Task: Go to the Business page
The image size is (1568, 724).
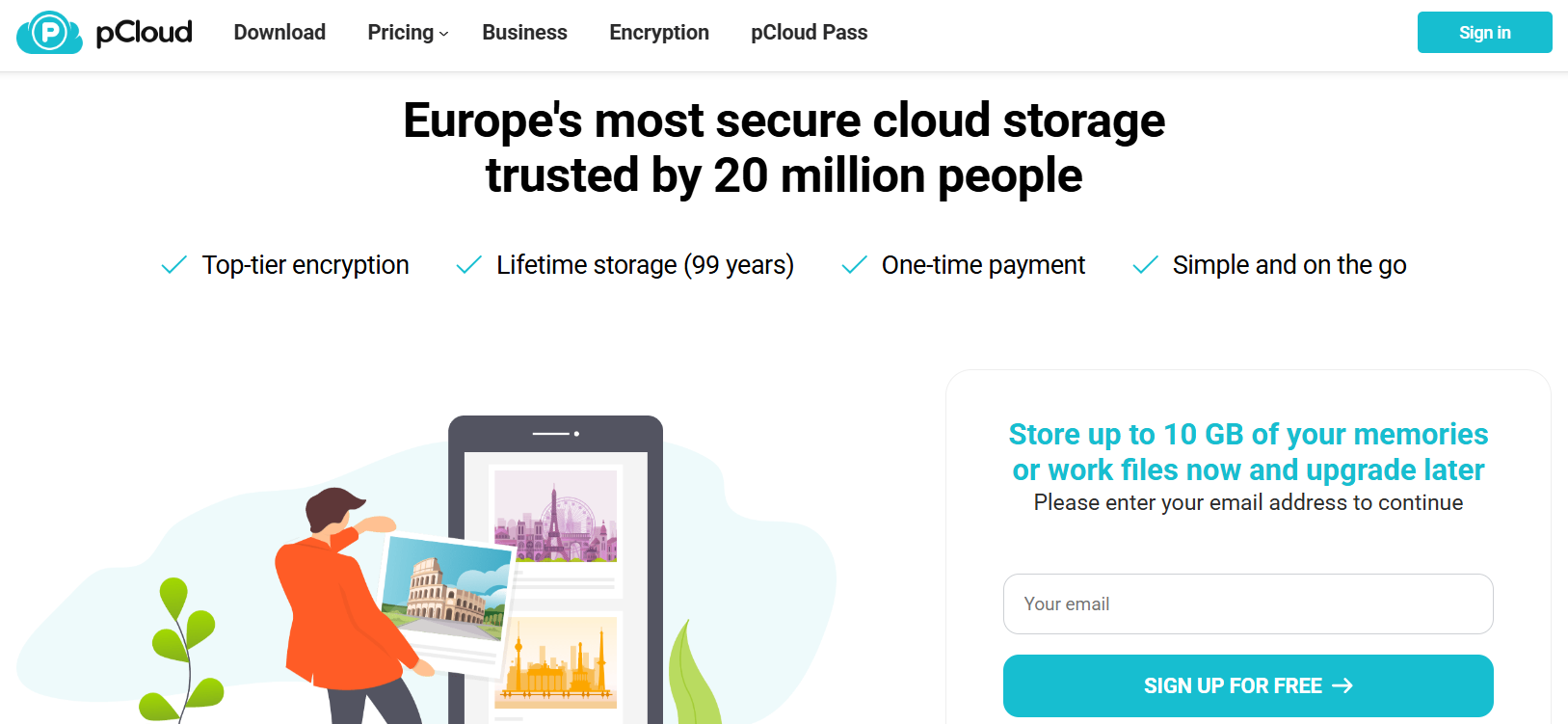Action: 524,33
